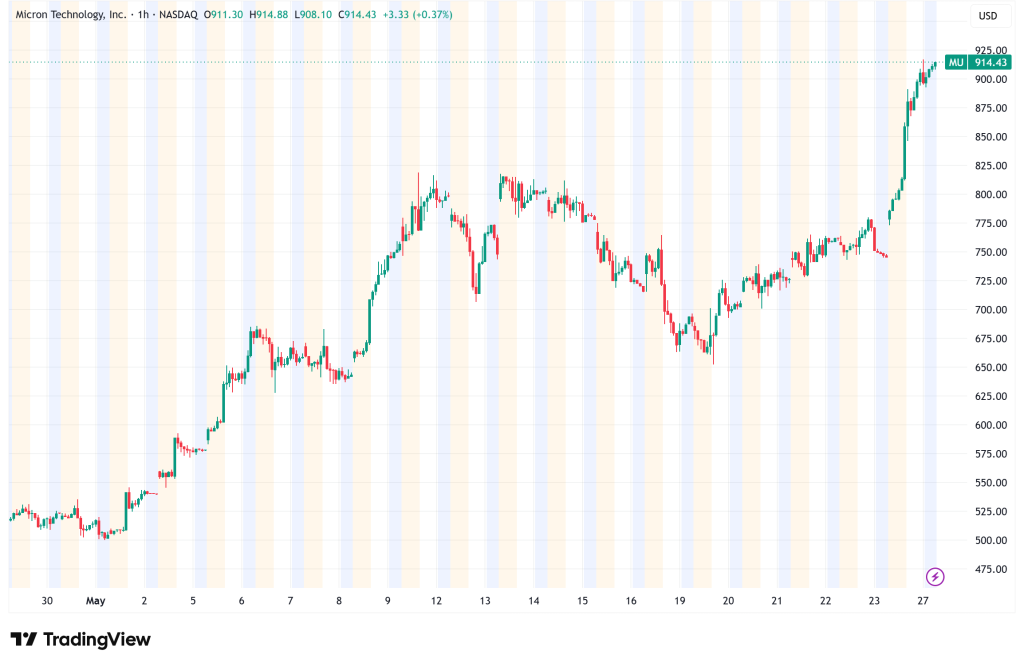
Task: Click the 475.00 price axis label
Action: point(991,569)
